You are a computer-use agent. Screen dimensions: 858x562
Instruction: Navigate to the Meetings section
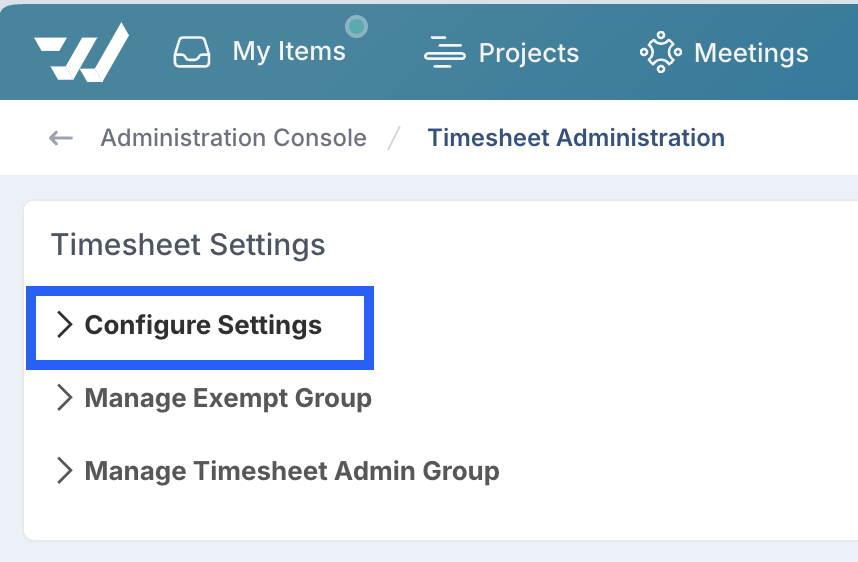(x=751, y=53)
